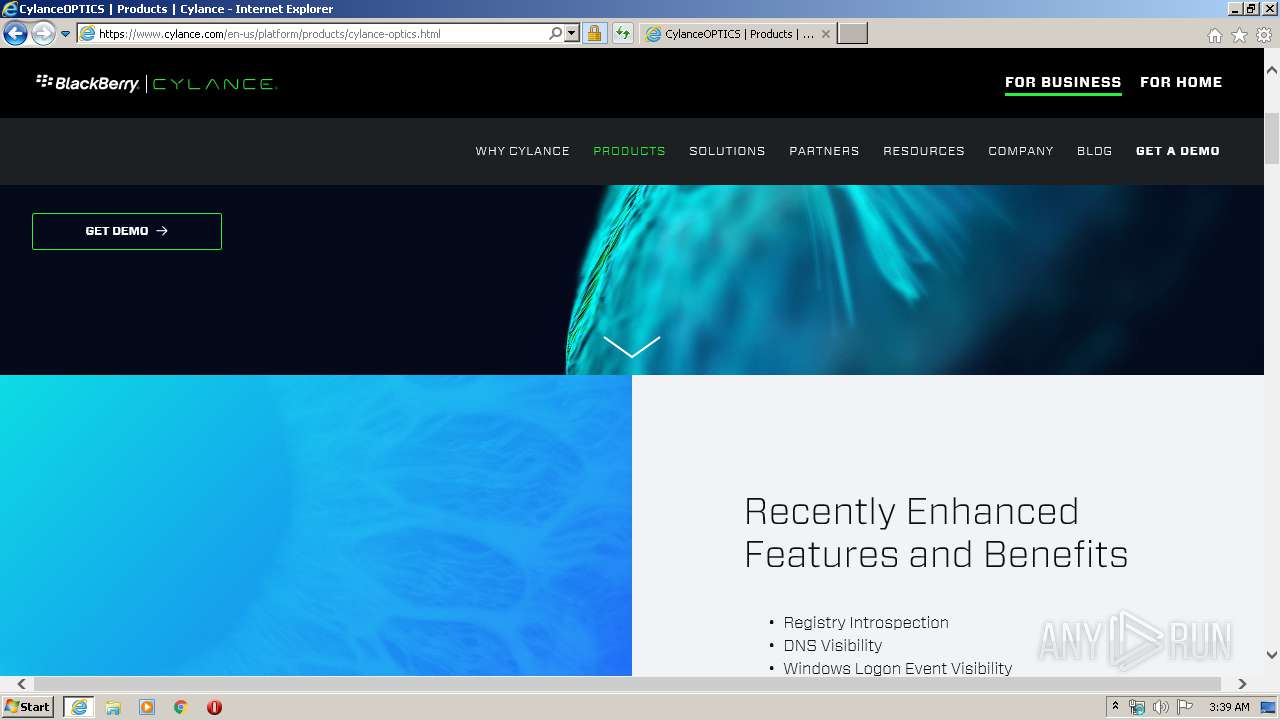Viewport: 1280px width, 720px height.
Task: Open the SOLUTIONS menu
Action: (x=727, y=151)
